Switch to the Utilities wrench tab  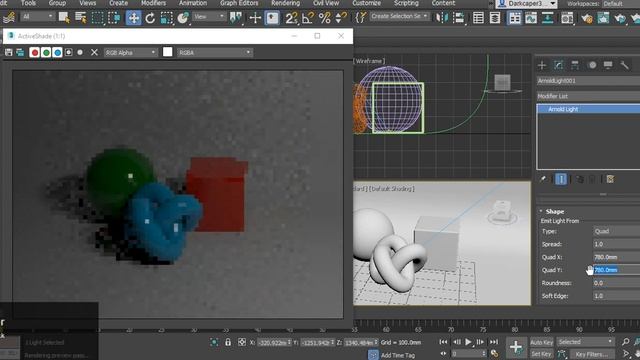point(624,65)
